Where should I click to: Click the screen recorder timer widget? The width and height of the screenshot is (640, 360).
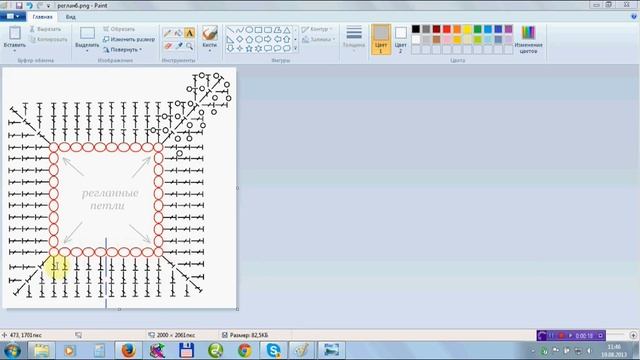pyautogui.click(x=571, y=336)
